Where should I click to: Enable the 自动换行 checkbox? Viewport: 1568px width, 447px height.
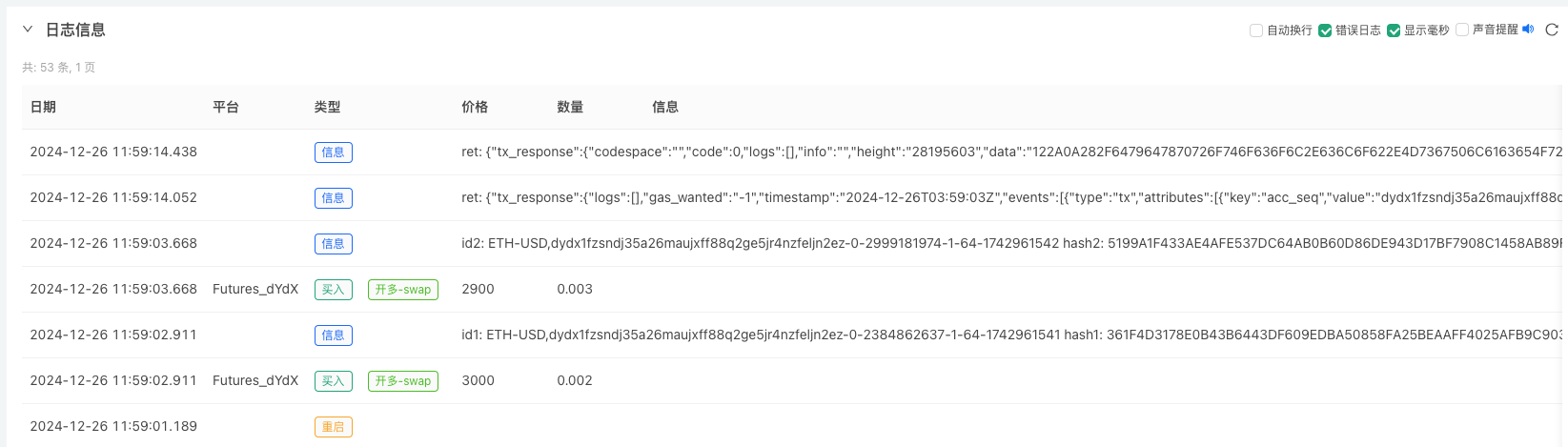1256,30
